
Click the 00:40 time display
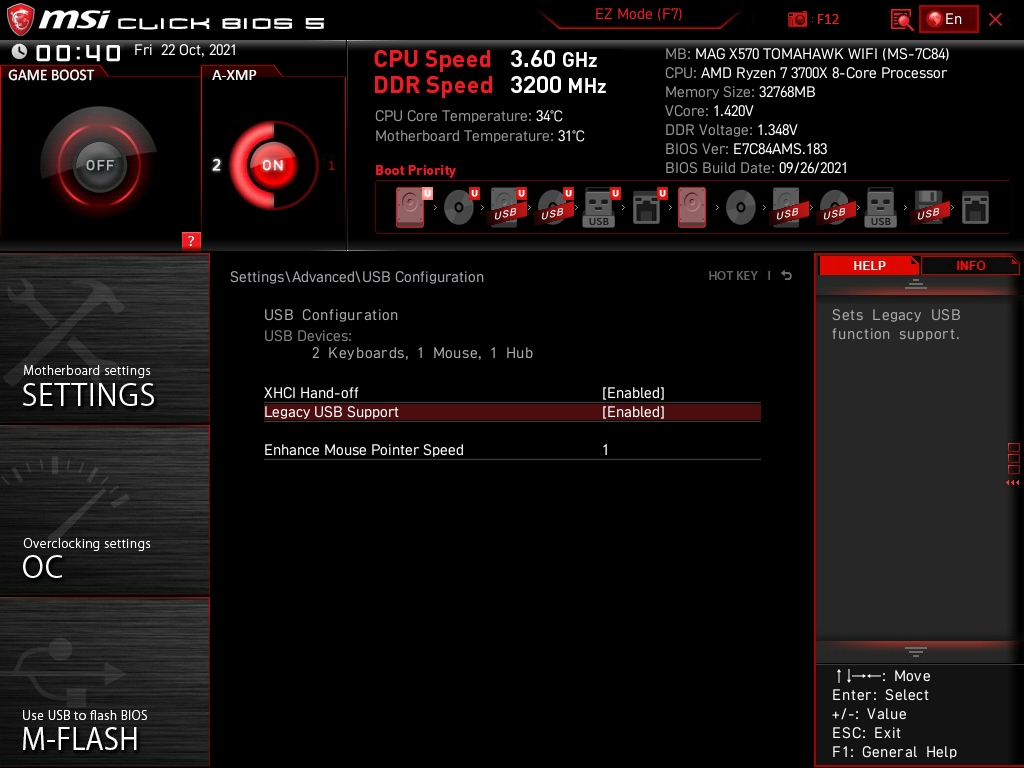click(x=78, y=52)
